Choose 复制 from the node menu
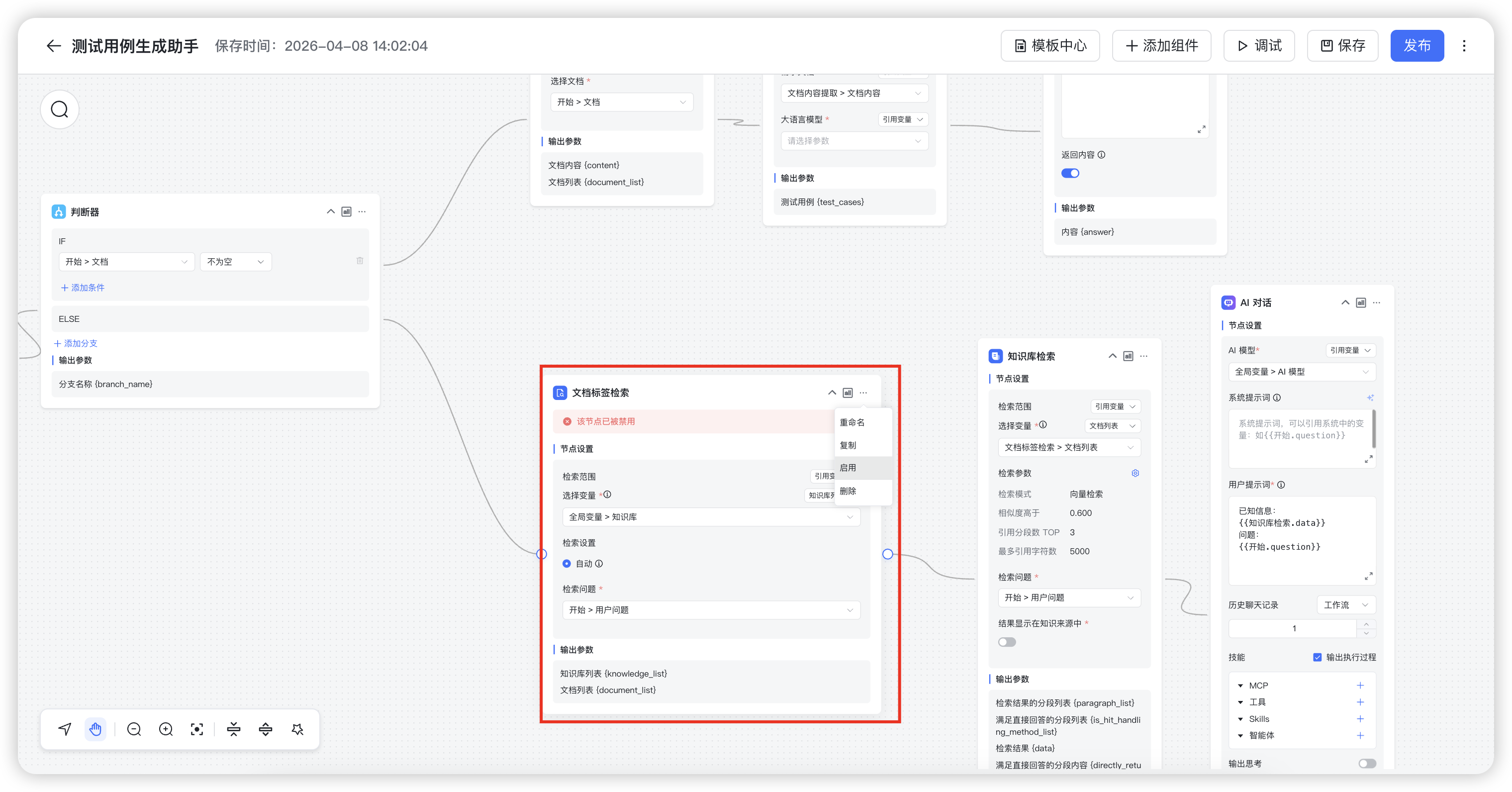 pos(863,445)
